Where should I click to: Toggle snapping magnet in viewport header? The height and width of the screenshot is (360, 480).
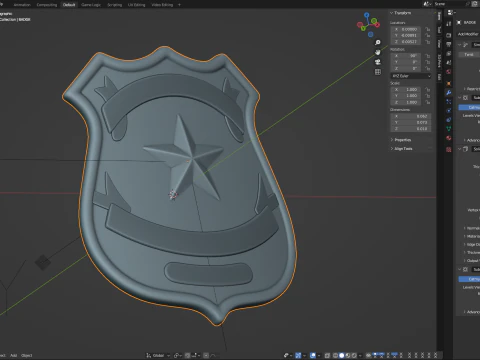point(187,355)
